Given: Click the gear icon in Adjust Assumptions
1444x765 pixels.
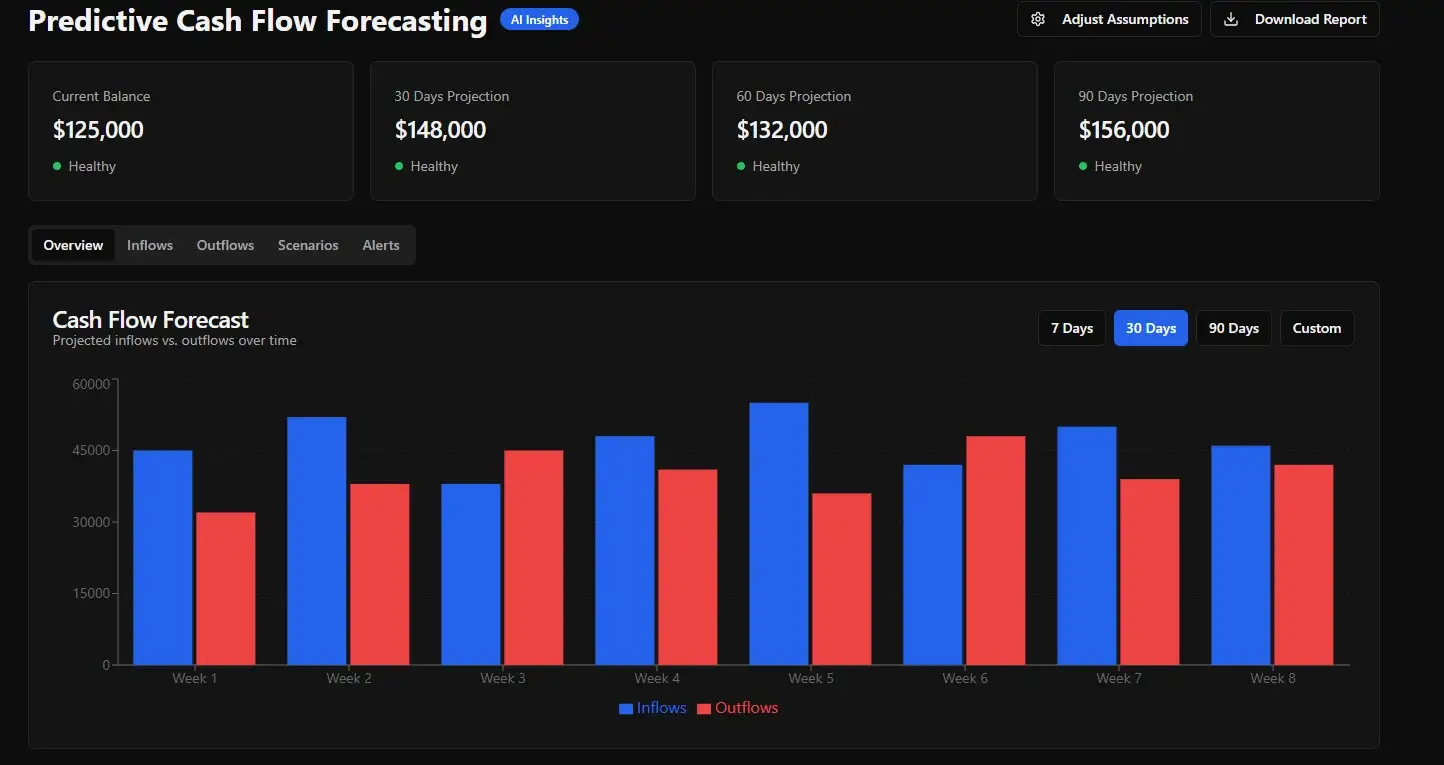Looking at the screenshot, I should pyautogui.click(x=1038, y=20).
